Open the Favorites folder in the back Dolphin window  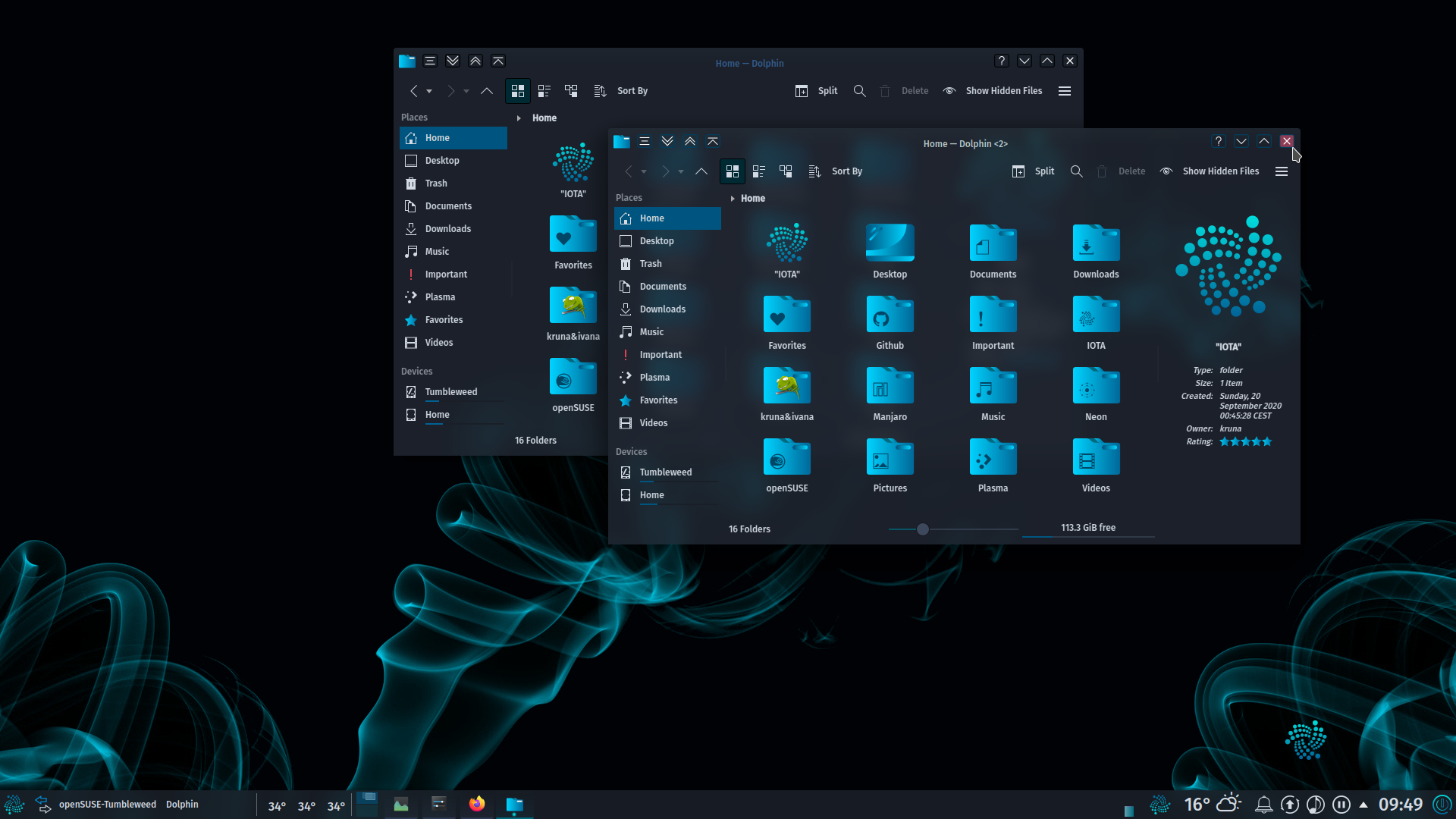(573, 242)
